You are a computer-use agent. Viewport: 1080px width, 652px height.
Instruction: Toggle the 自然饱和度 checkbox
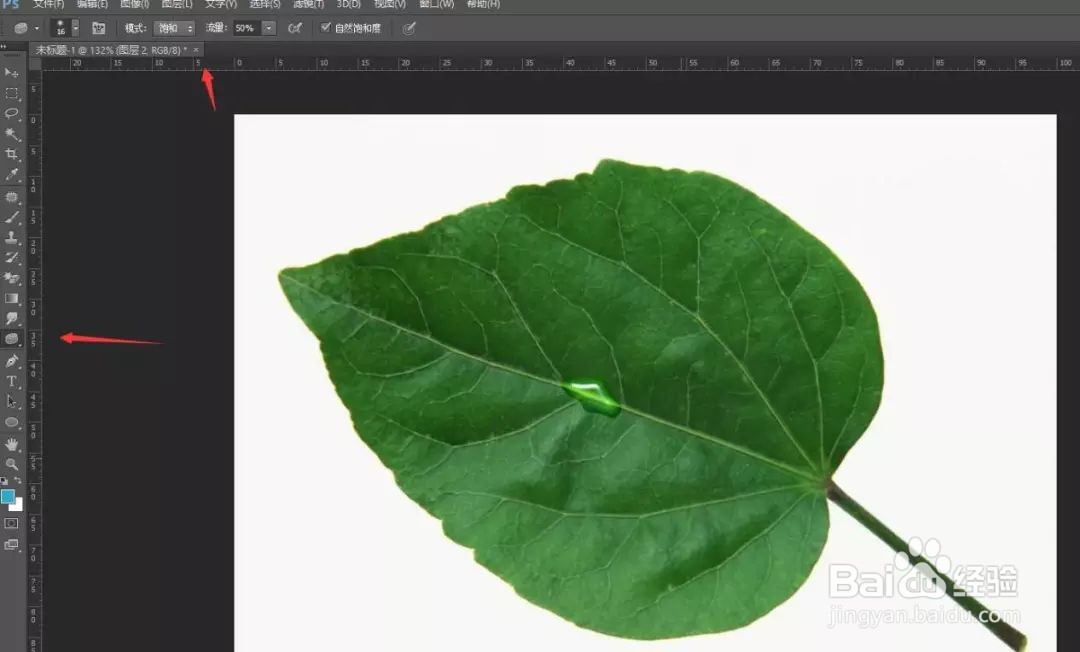326,28
